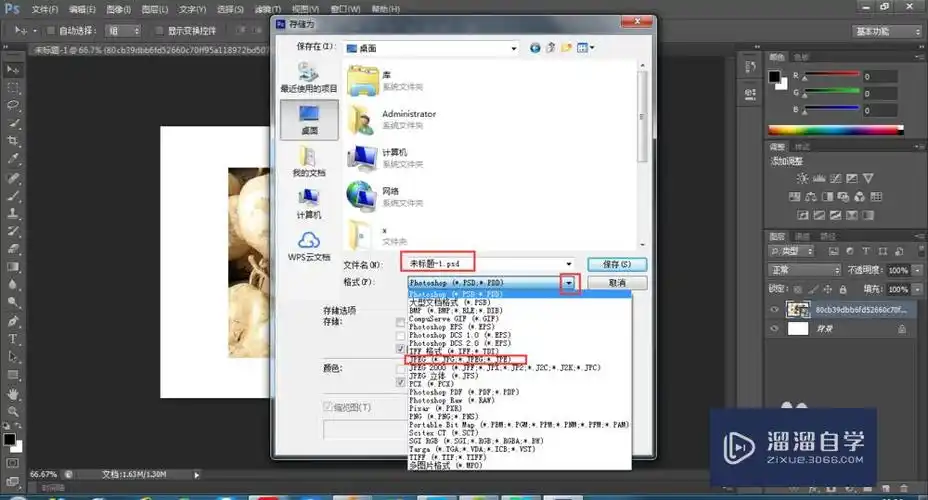
Task: Select the Zoom tool in toolbar
Action: pos(12,411)
